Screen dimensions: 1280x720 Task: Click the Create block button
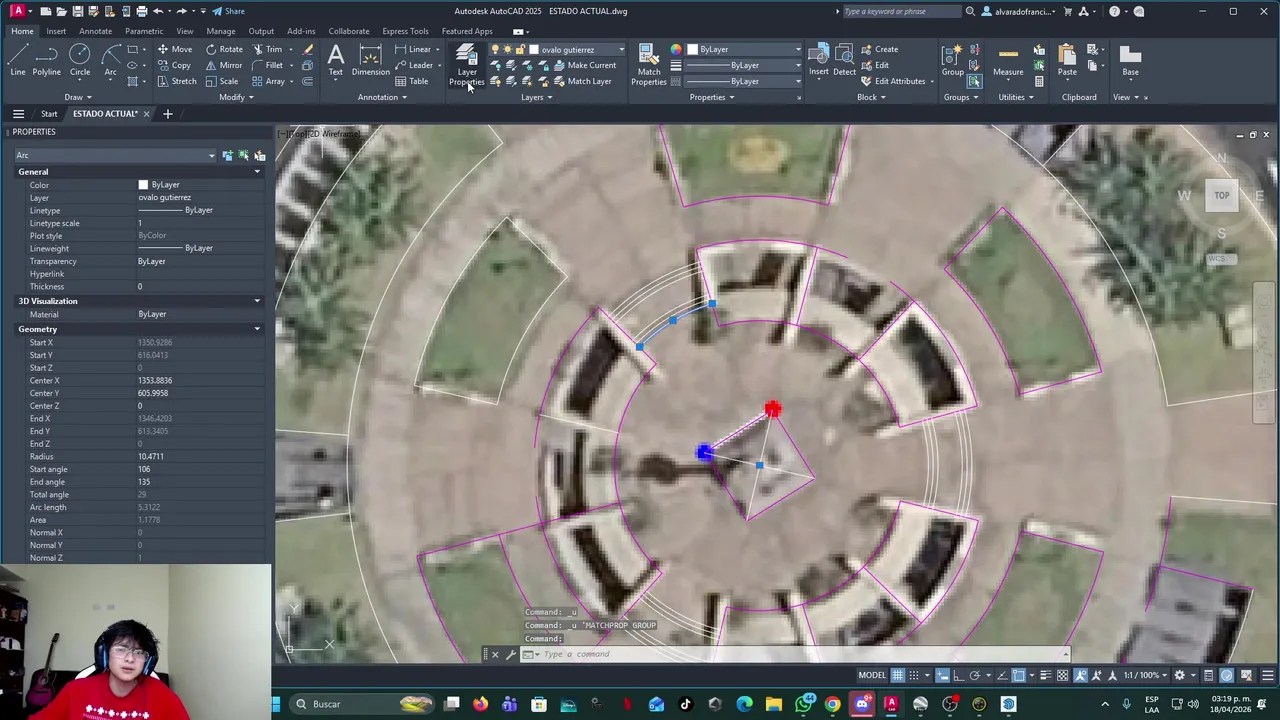879,49
